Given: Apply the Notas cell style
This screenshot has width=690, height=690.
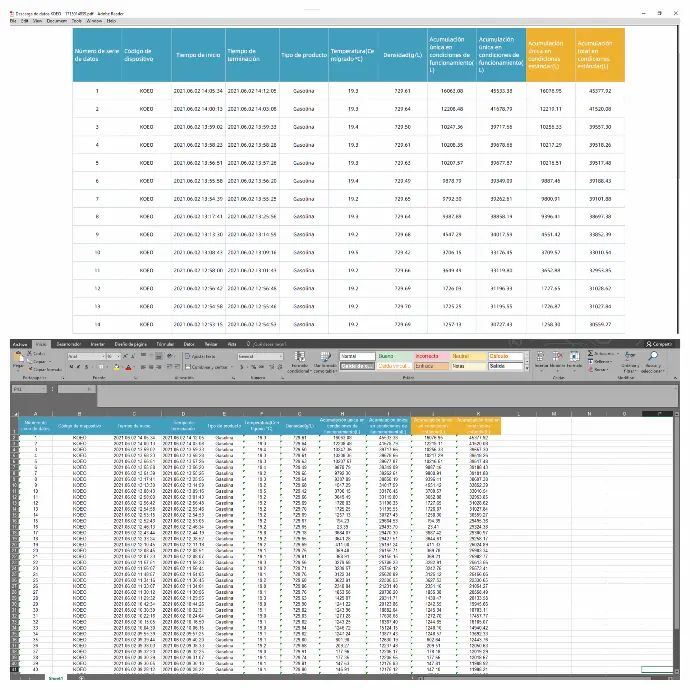Looking at the screenshot, I should tap(468, 366).
